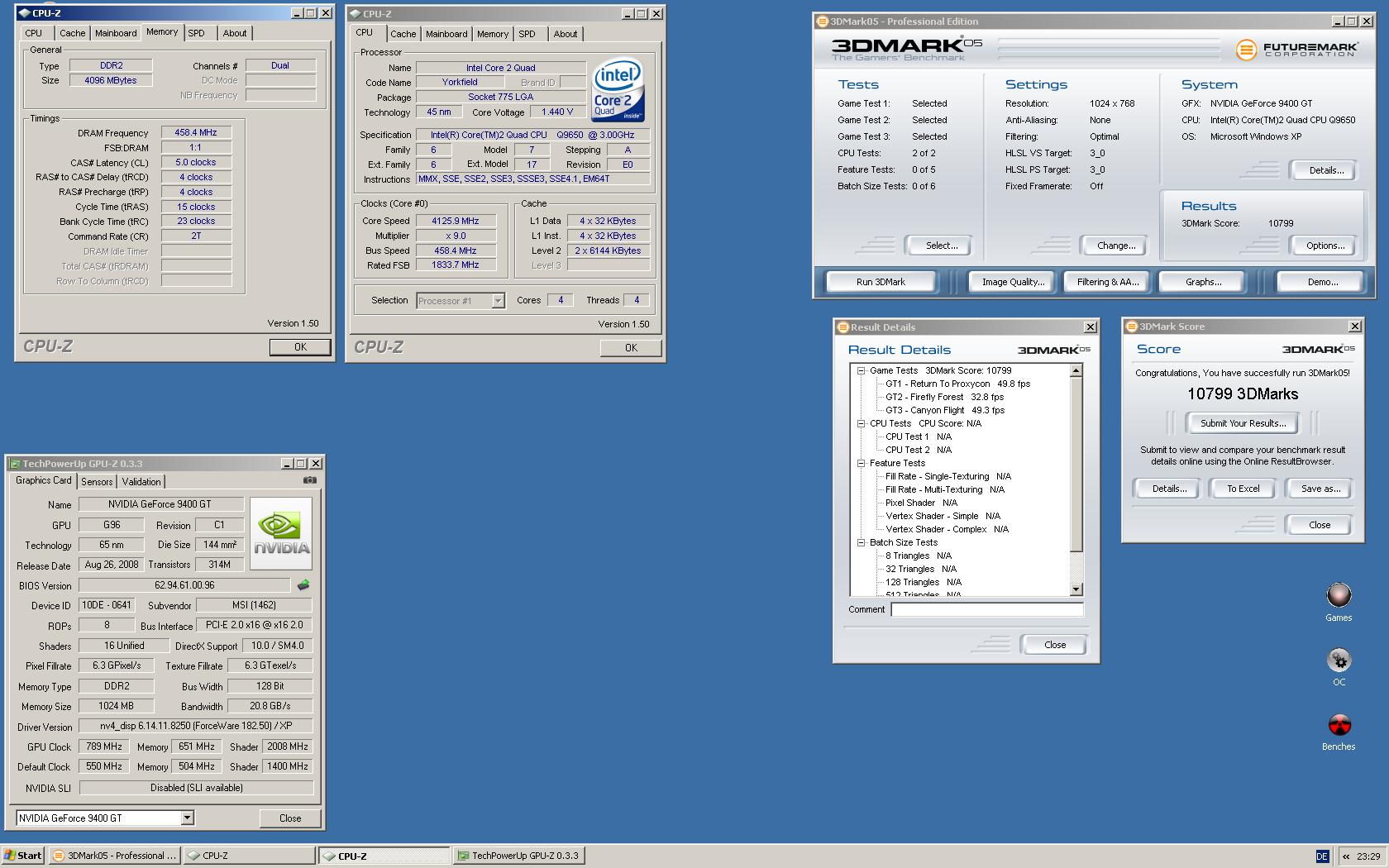Click the Comment input field
The image size is (1389, 868).
tap(986, 609)
